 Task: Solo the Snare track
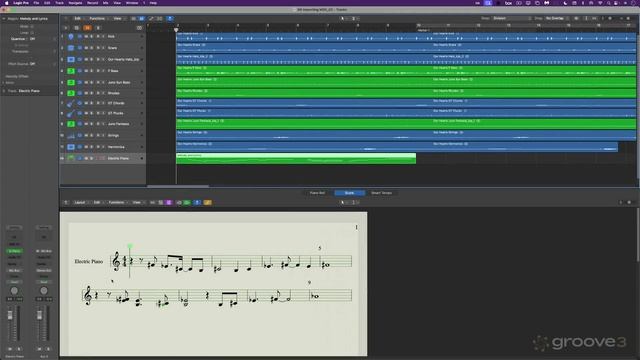[x=91, y=48]
